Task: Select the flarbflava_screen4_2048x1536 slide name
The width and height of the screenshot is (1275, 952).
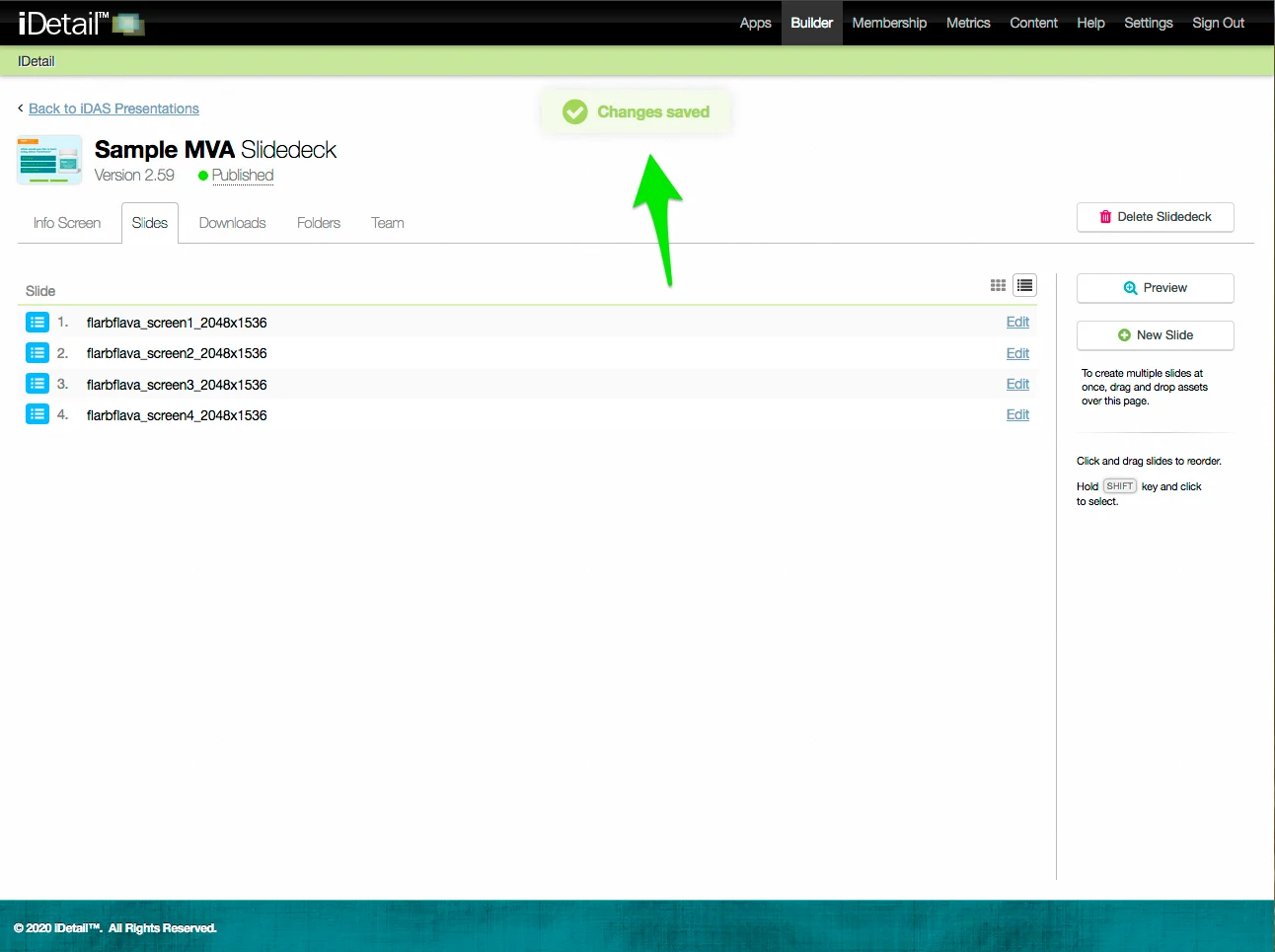Action: point(177,415)
